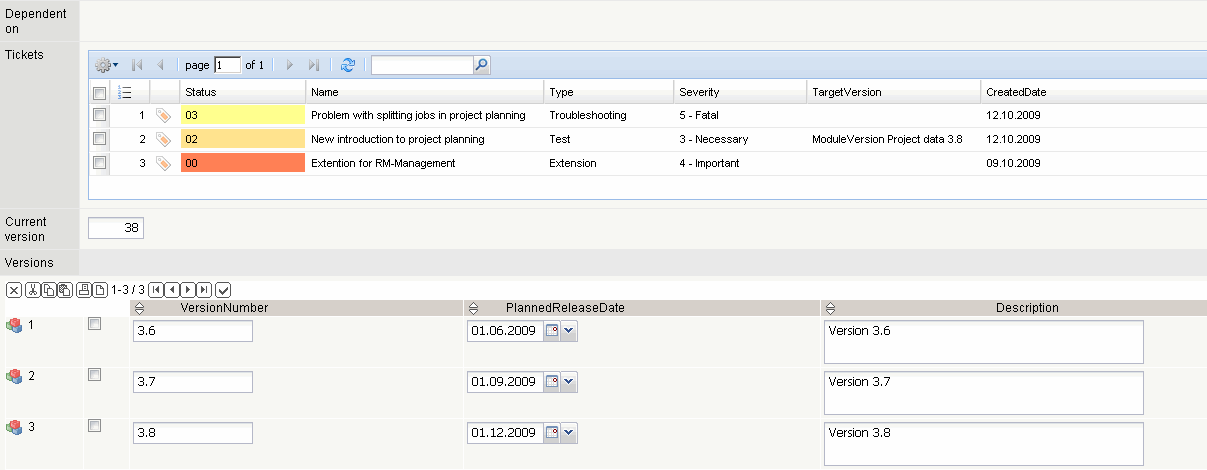Viewport: 1207px width, 470px height.
Task: Click the new blank page icon in Versions toolbar
Action: coord(100,290)
